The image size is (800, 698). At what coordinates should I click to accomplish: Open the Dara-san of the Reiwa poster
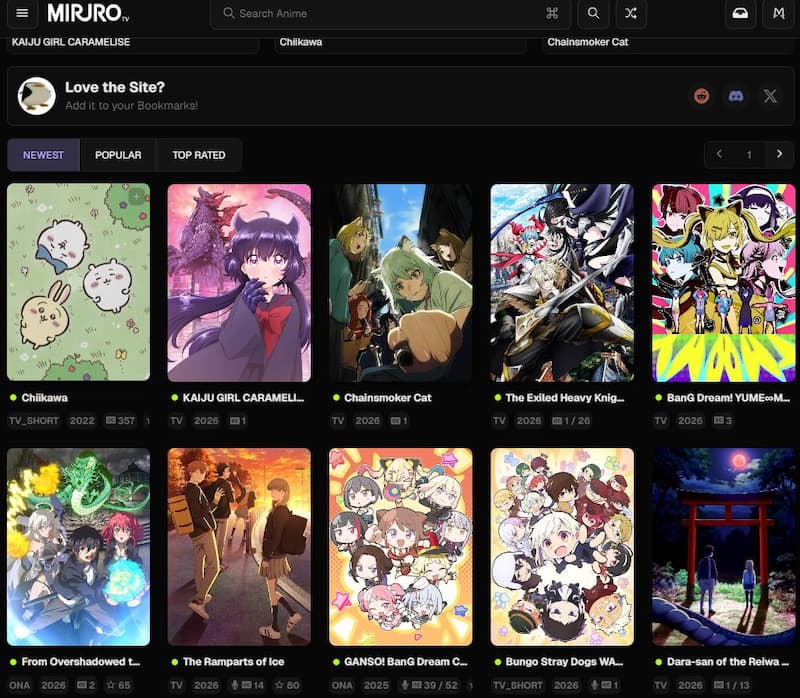723,546
